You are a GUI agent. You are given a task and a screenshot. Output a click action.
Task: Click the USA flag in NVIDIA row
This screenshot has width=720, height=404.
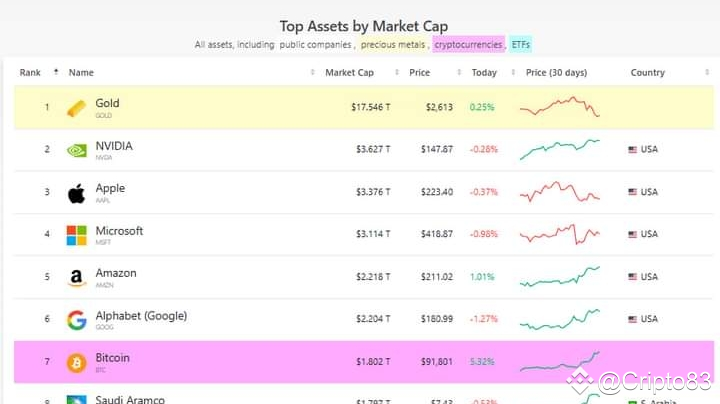(633, 150)
